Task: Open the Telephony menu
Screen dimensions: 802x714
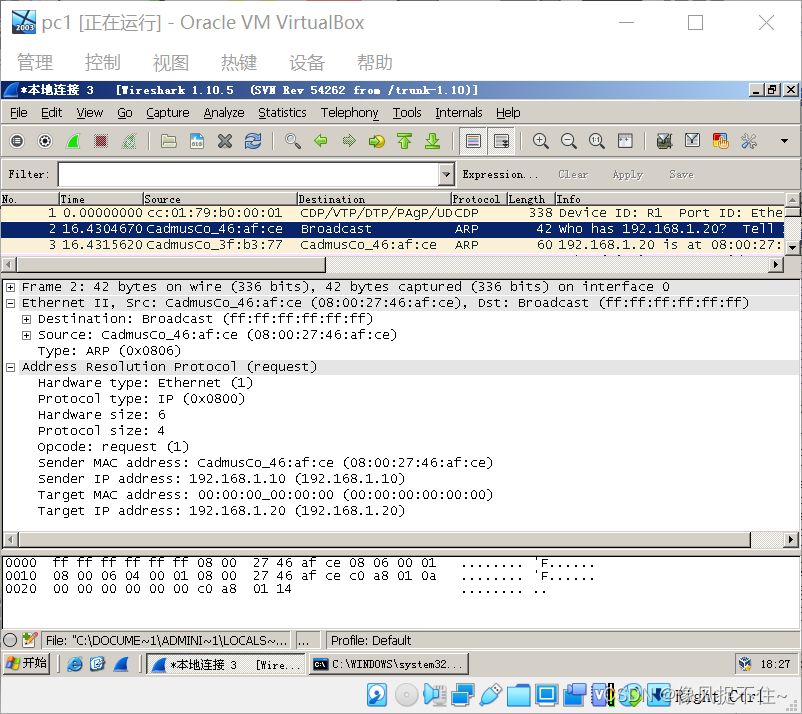Action: tap(349, 113)
